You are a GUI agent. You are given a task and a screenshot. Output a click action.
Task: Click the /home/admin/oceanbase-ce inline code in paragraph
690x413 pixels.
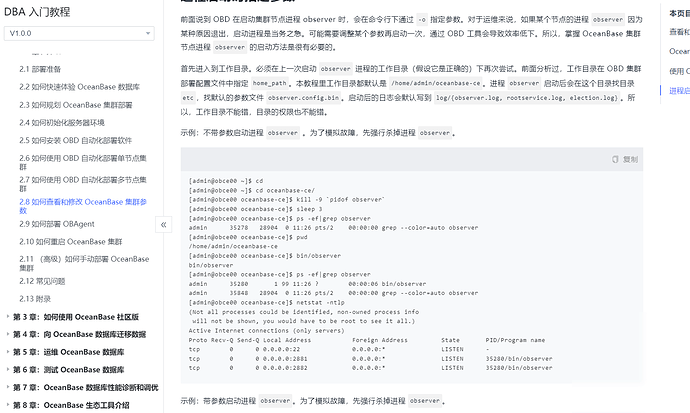(436, 83)
